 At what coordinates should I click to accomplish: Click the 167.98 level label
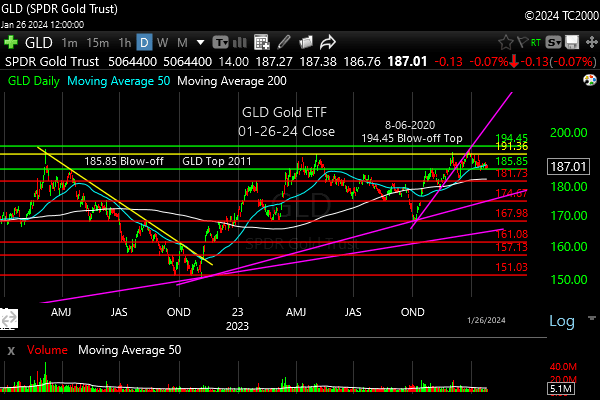511,213
